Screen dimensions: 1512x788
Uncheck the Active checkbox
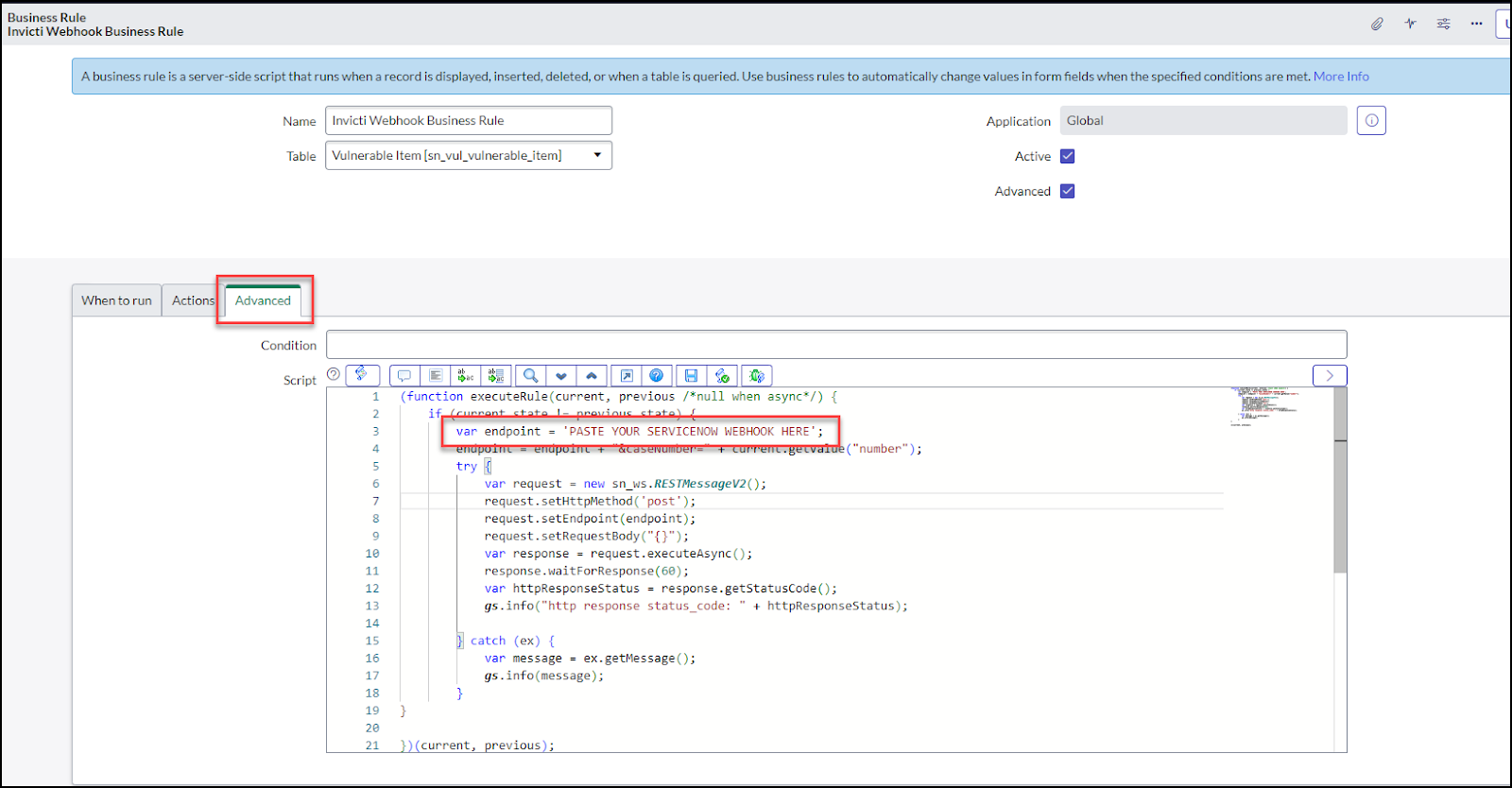1068,156
